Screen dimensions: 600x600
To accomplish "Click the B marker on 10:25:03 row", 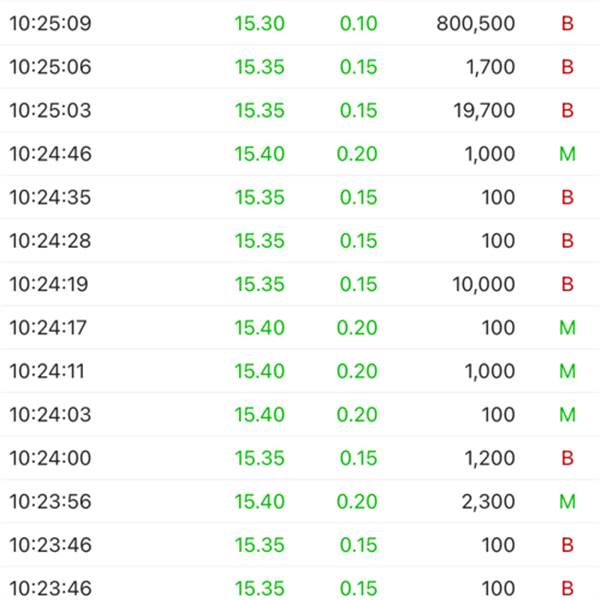I will point(567,110).
